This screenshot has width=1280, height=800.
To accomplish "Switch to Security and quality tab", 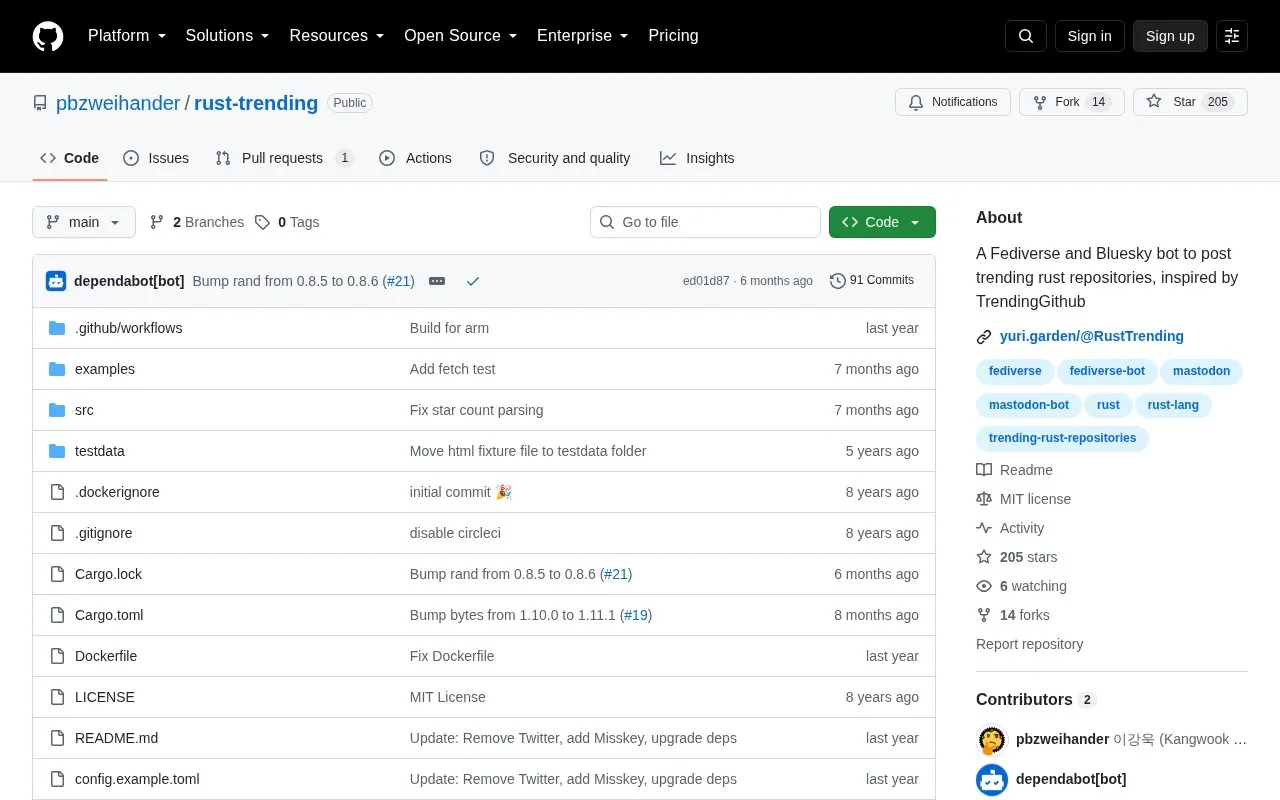I will pyautogui.click(x=555, y=158).
